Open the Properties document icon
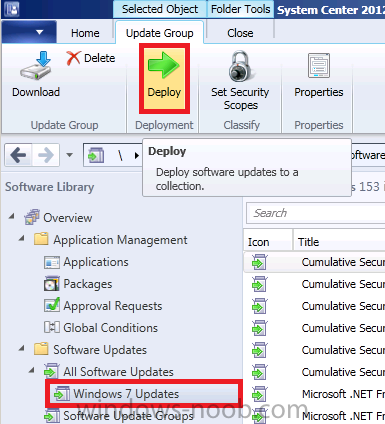 (319, 65)
